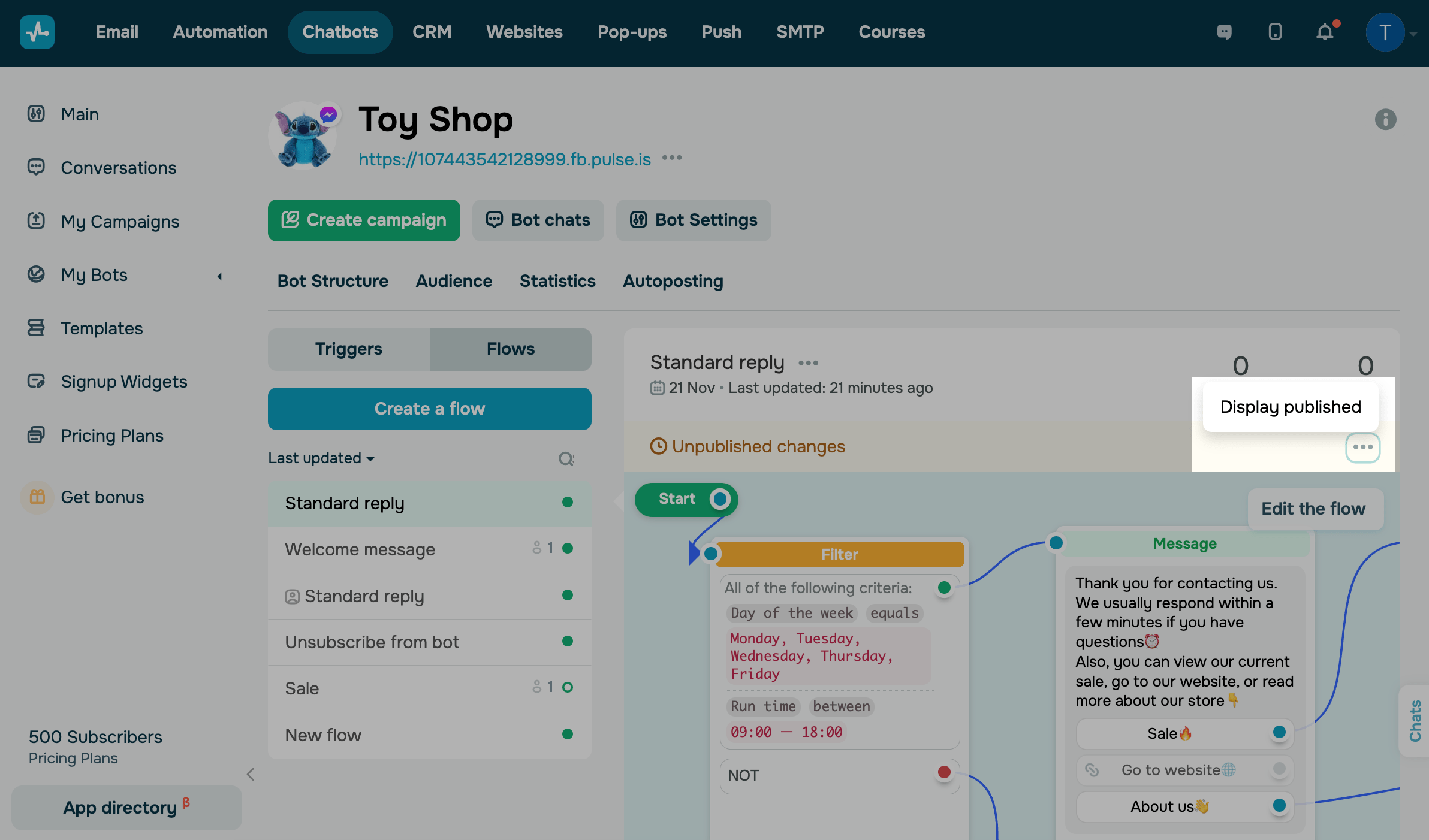Click the Get bonus gift icon

(37, 497)
